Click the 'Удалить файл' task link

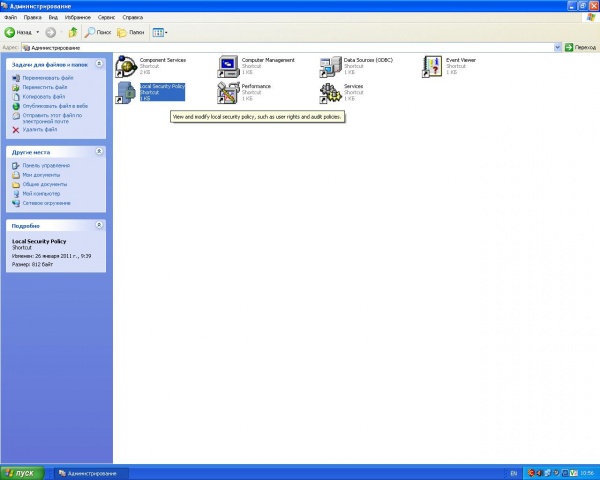click(x=40, y=130)
